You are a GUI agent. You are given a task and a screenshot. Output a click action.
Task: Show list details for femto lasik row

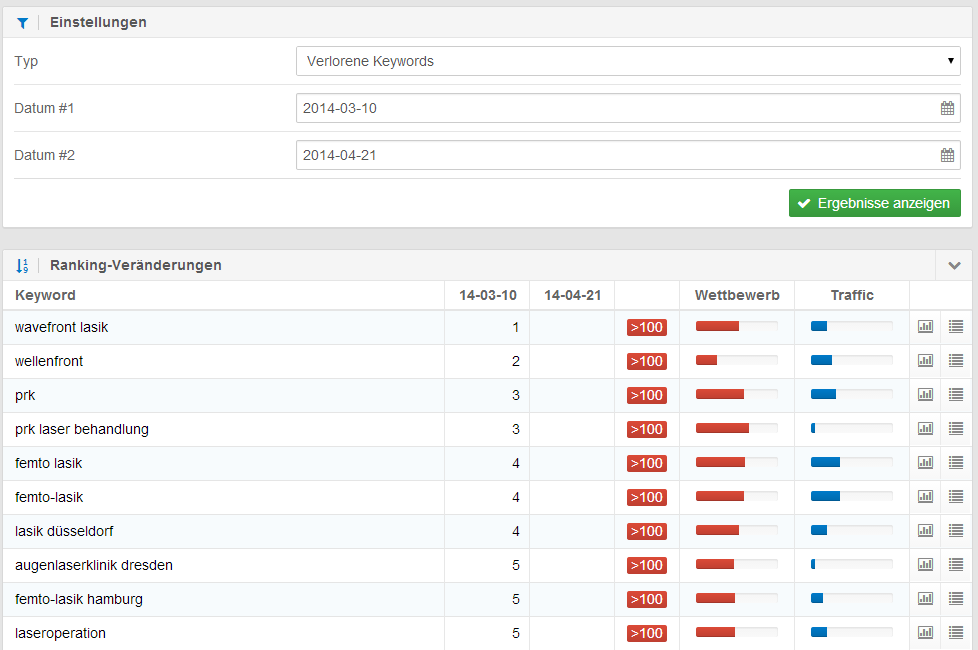pyautogui.click(x=956, y=463)
